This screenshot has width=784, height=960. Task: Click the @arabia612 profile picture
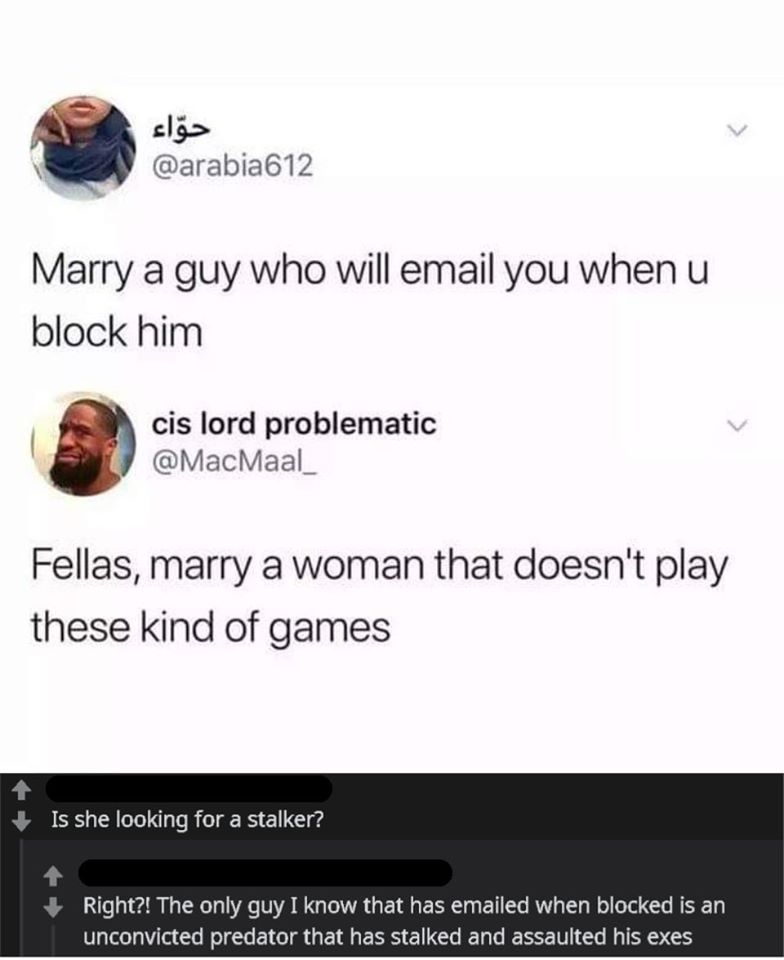[84, 148]
